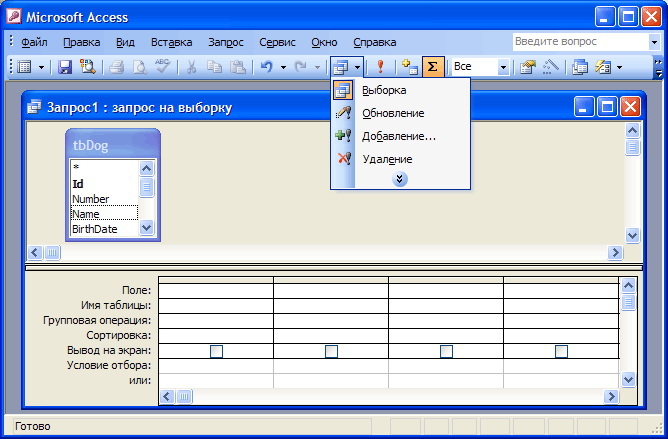This screenshot has width=668, height=439.
Task: Click the 'Введите вопрос' help input box
Action: [x=580, y=42]
